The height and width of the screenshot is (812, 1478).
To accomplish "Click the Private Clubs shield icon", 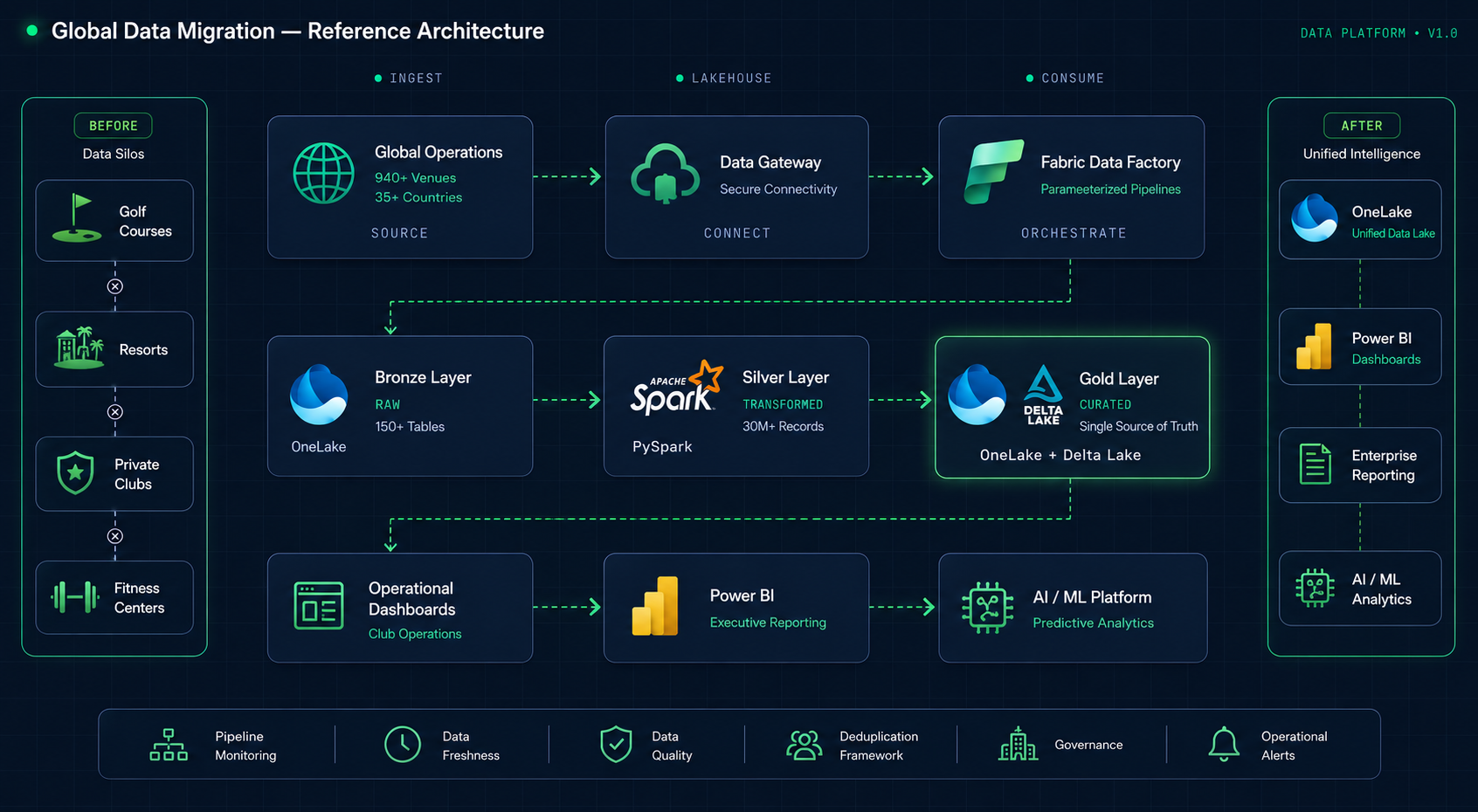I will coord(75,473).
